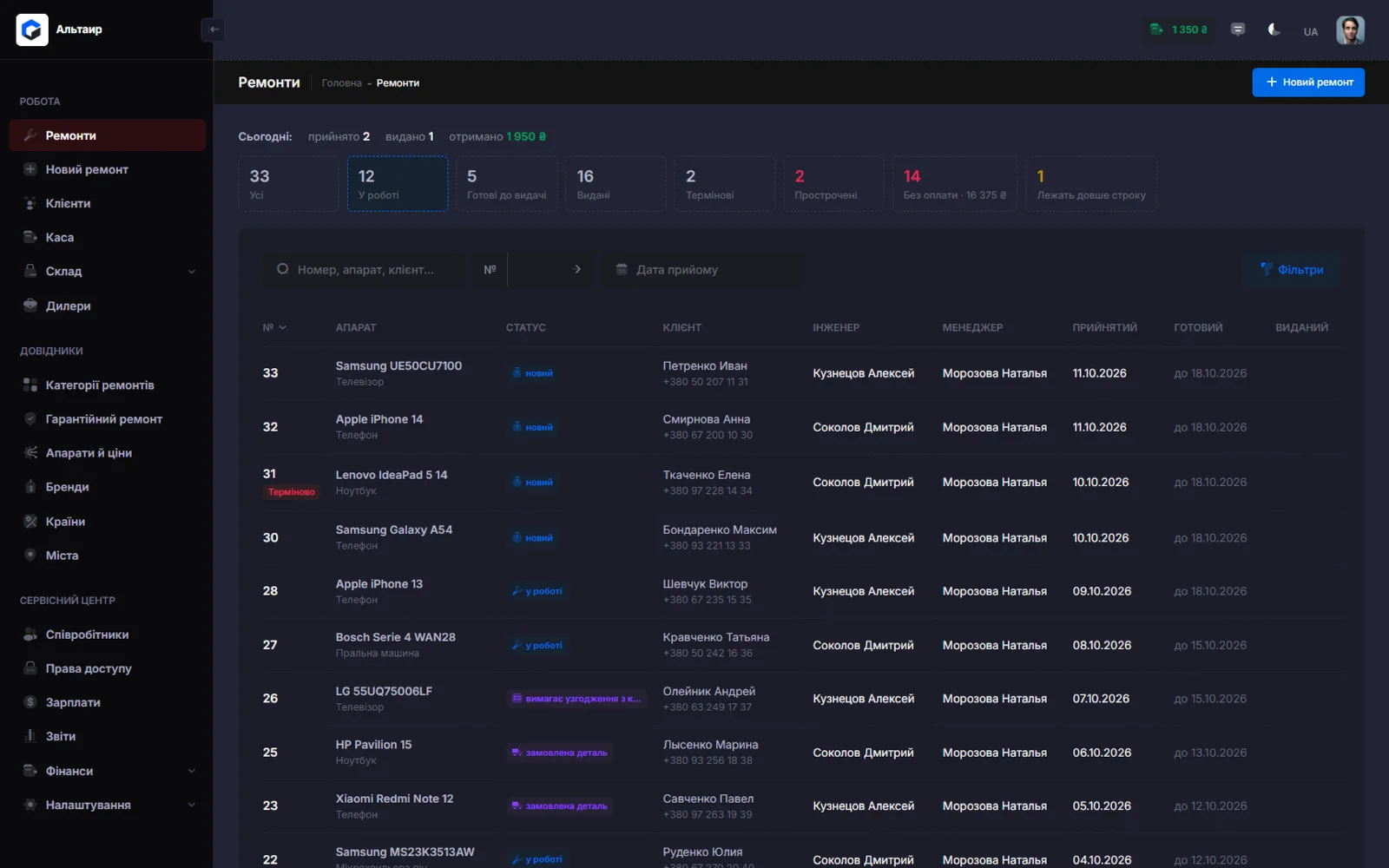Expand the Склад submenu chevron
Screen dimensions: 1389x868
tap(192, 272)
